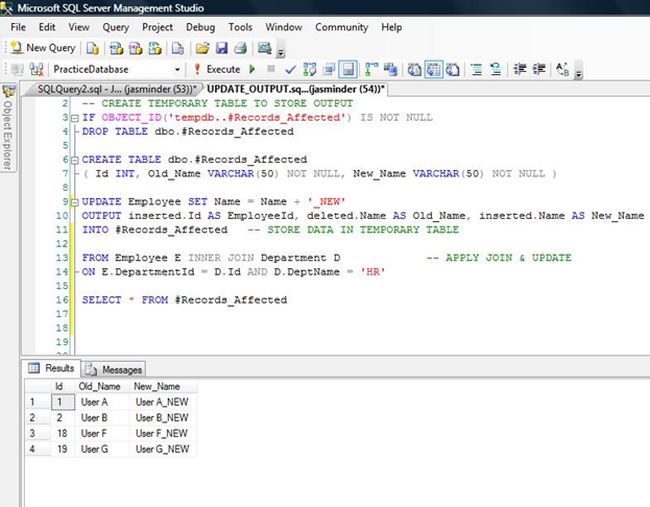Open the PracticeDatabase dropdown
Viewport: 650px width, 507px height.
coord(178,70)
